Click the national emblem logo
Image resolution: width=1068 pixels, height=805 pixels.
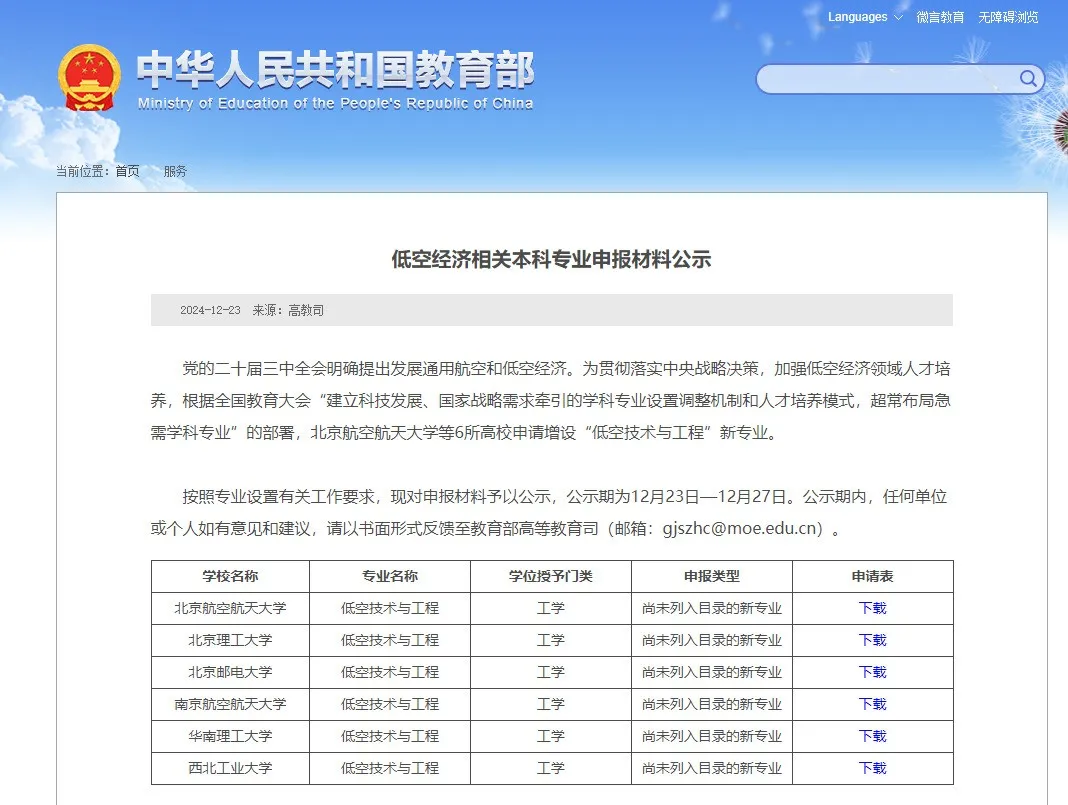point(88,78)
